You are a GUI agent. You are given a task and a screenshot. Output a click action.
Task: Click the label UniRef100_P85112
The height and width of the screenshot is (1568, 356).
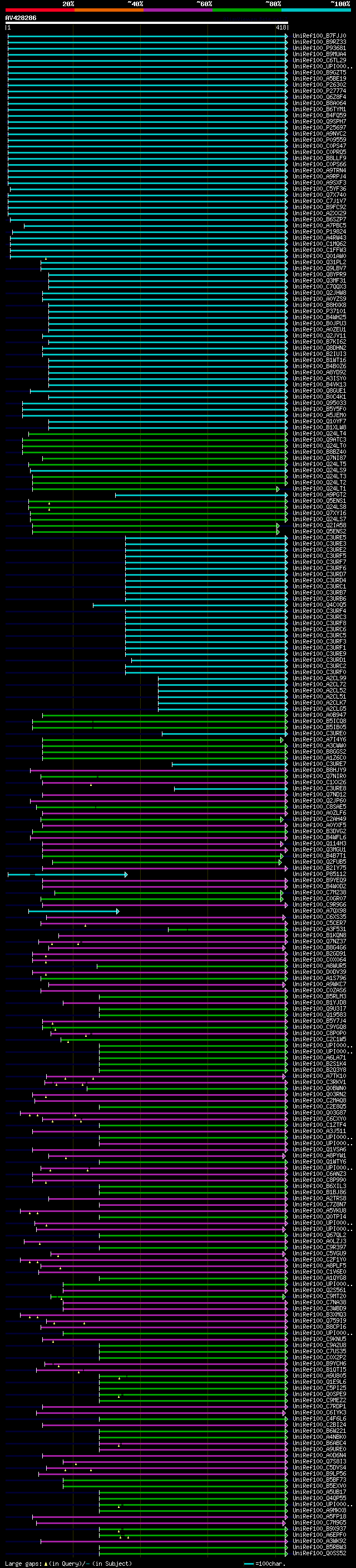pos(319,875)
